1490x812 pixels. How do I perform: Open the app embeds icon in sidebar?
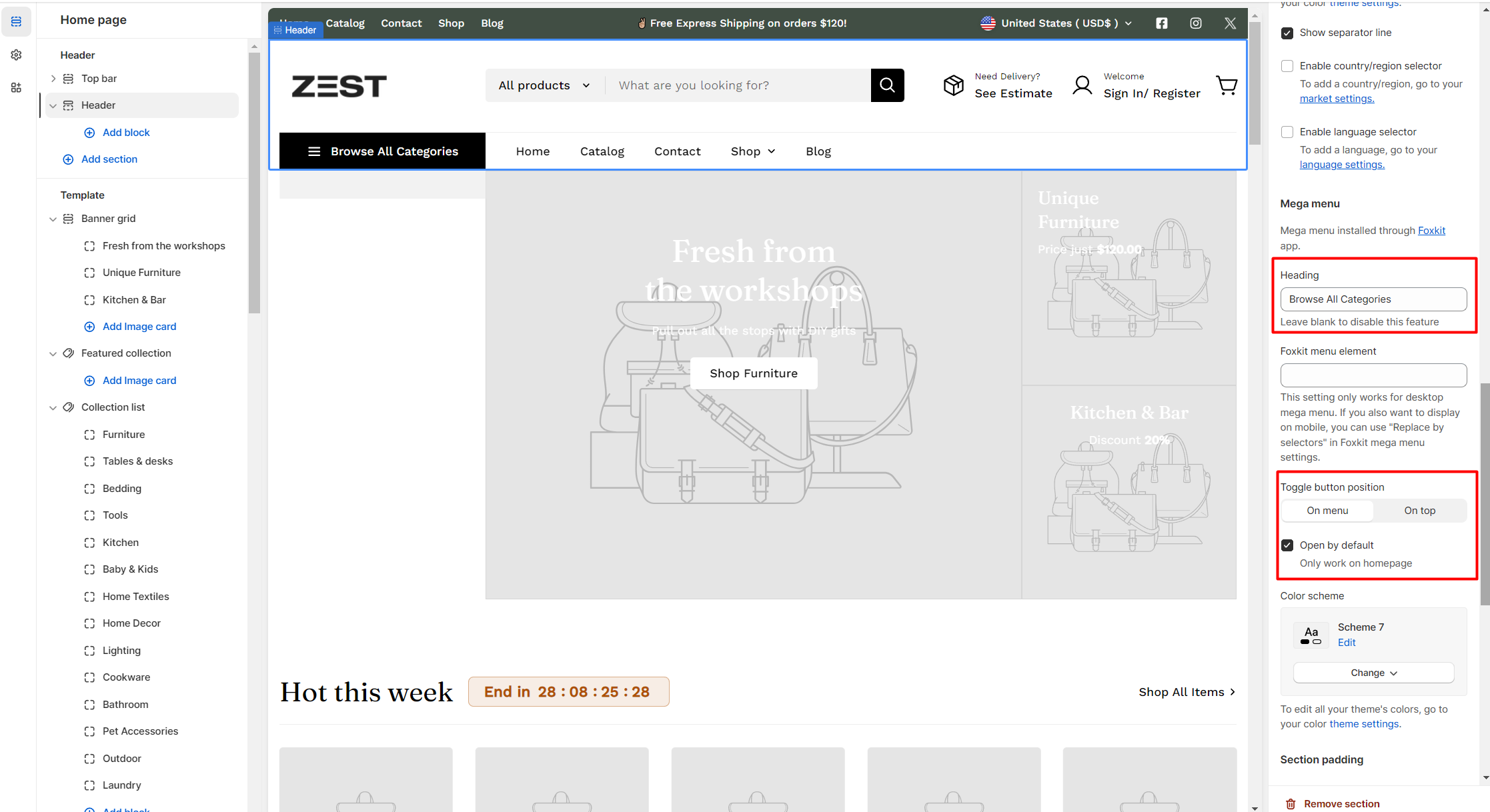click(16, 87)
